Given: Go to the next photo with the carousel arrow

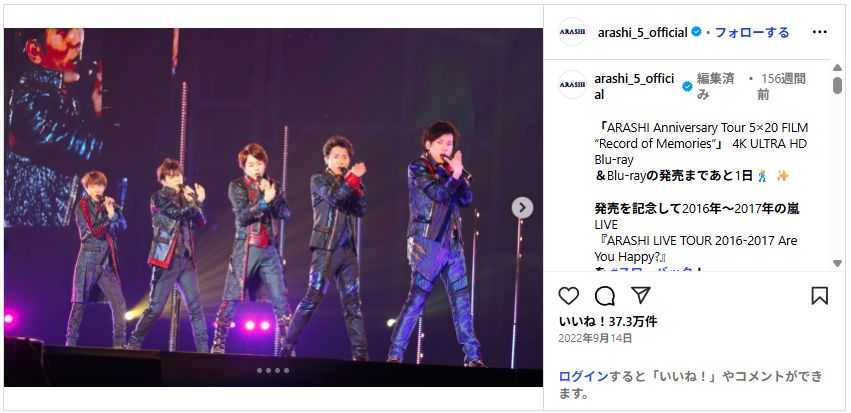Looking at the screenshot, I should [x=522, y=207].
